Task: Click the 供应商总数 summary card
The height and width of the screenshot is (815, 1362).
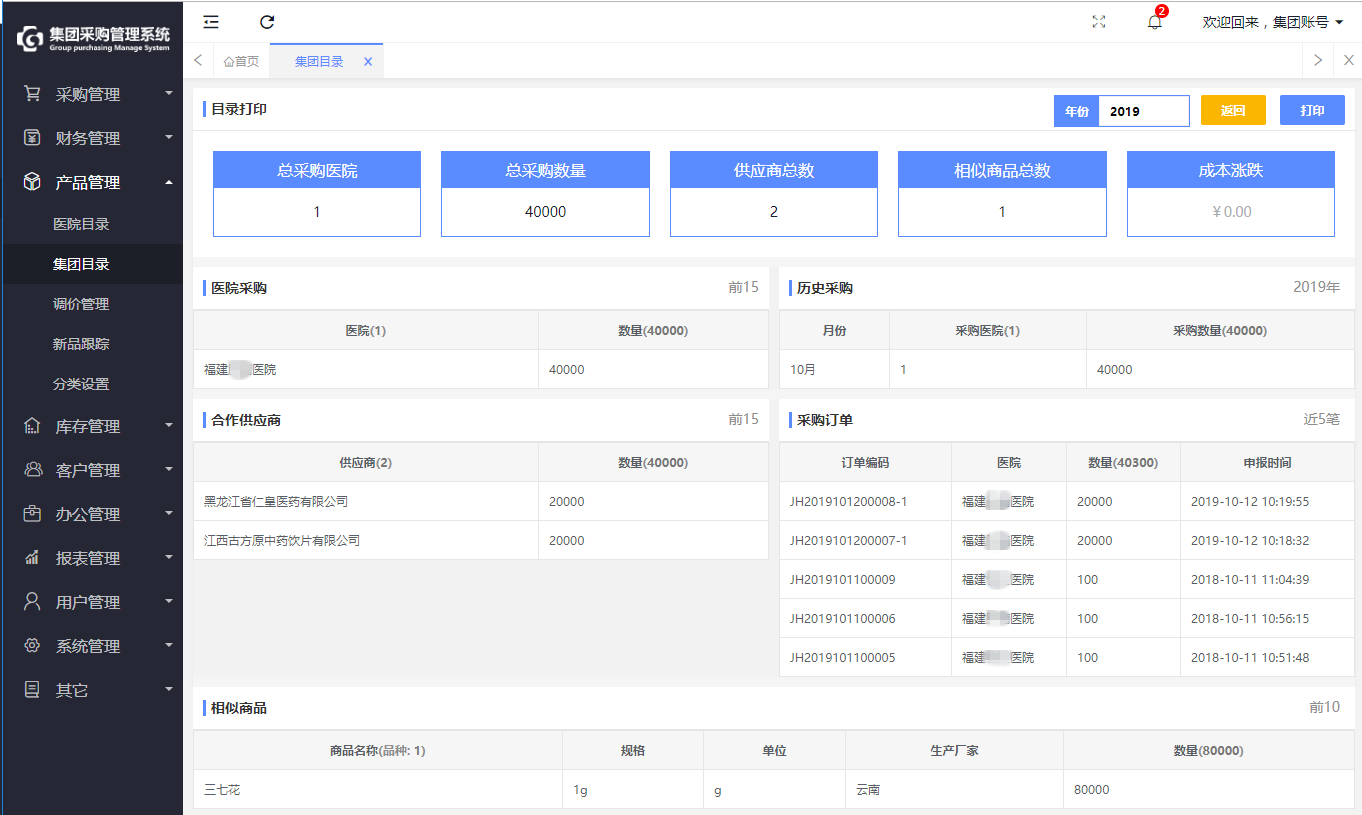Action: [774, 194]
